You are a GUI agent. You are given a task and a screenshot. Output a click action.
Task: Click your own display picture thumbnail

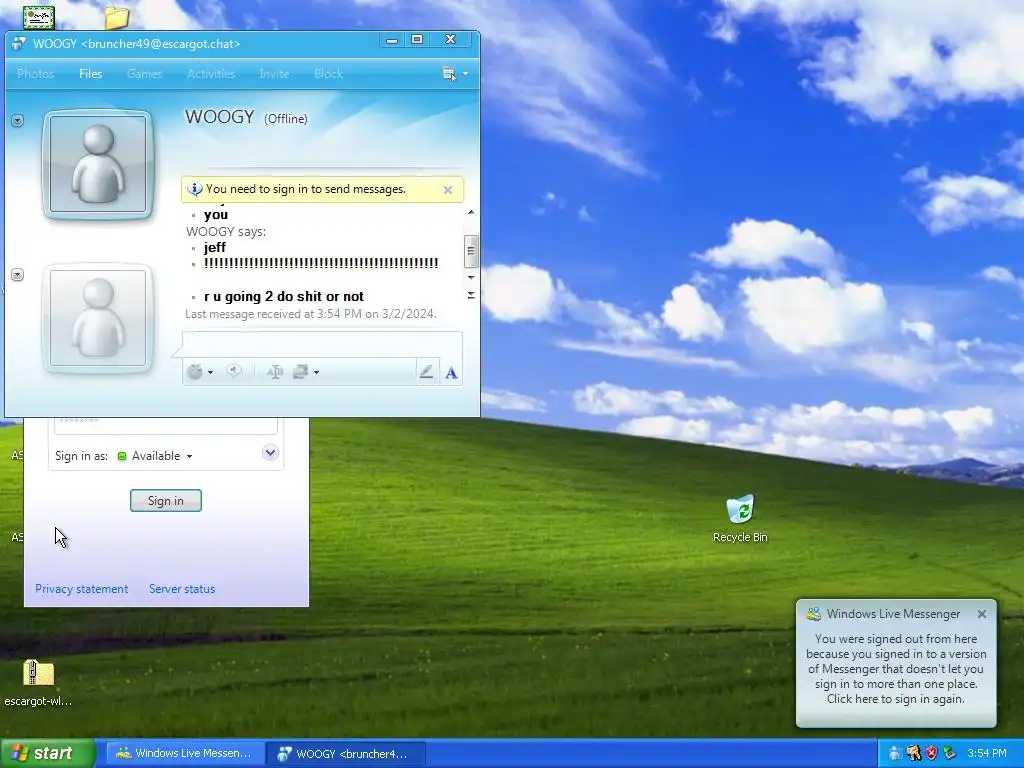click(x=98, y=319)
